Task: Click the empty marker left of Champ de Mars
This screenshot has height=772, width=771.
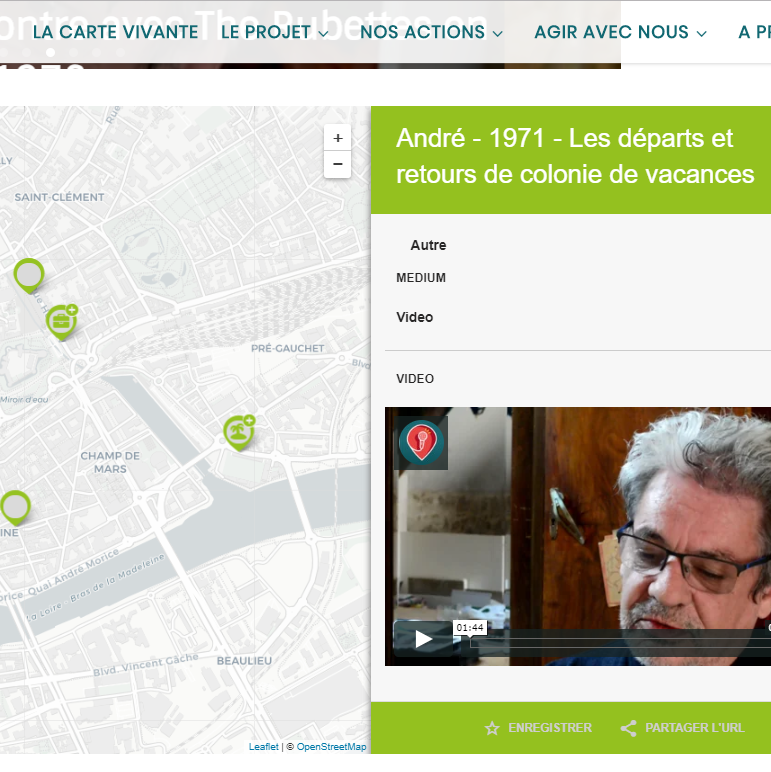Action: click(15, 506)
